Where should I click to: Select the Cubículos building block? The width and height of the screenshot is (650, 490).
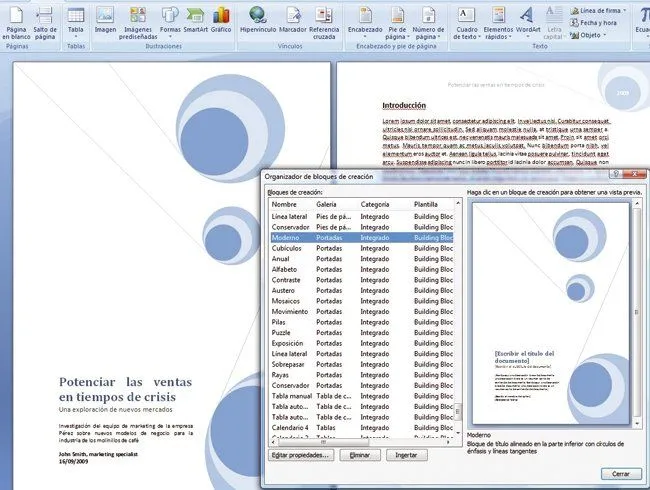(362, 248)
